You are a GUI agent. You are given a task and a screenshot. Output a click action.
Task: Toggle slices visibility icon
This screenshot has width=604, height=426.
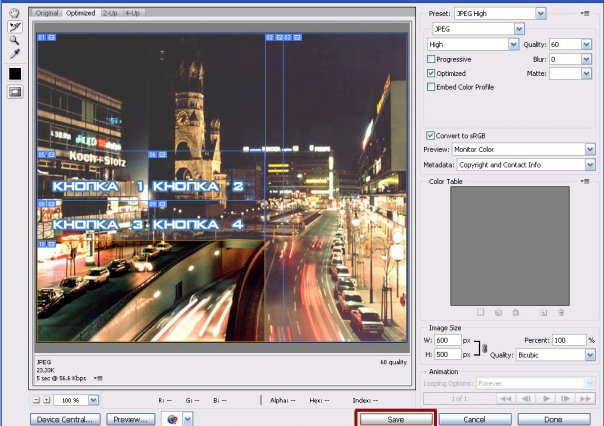(x=15, y=92)
